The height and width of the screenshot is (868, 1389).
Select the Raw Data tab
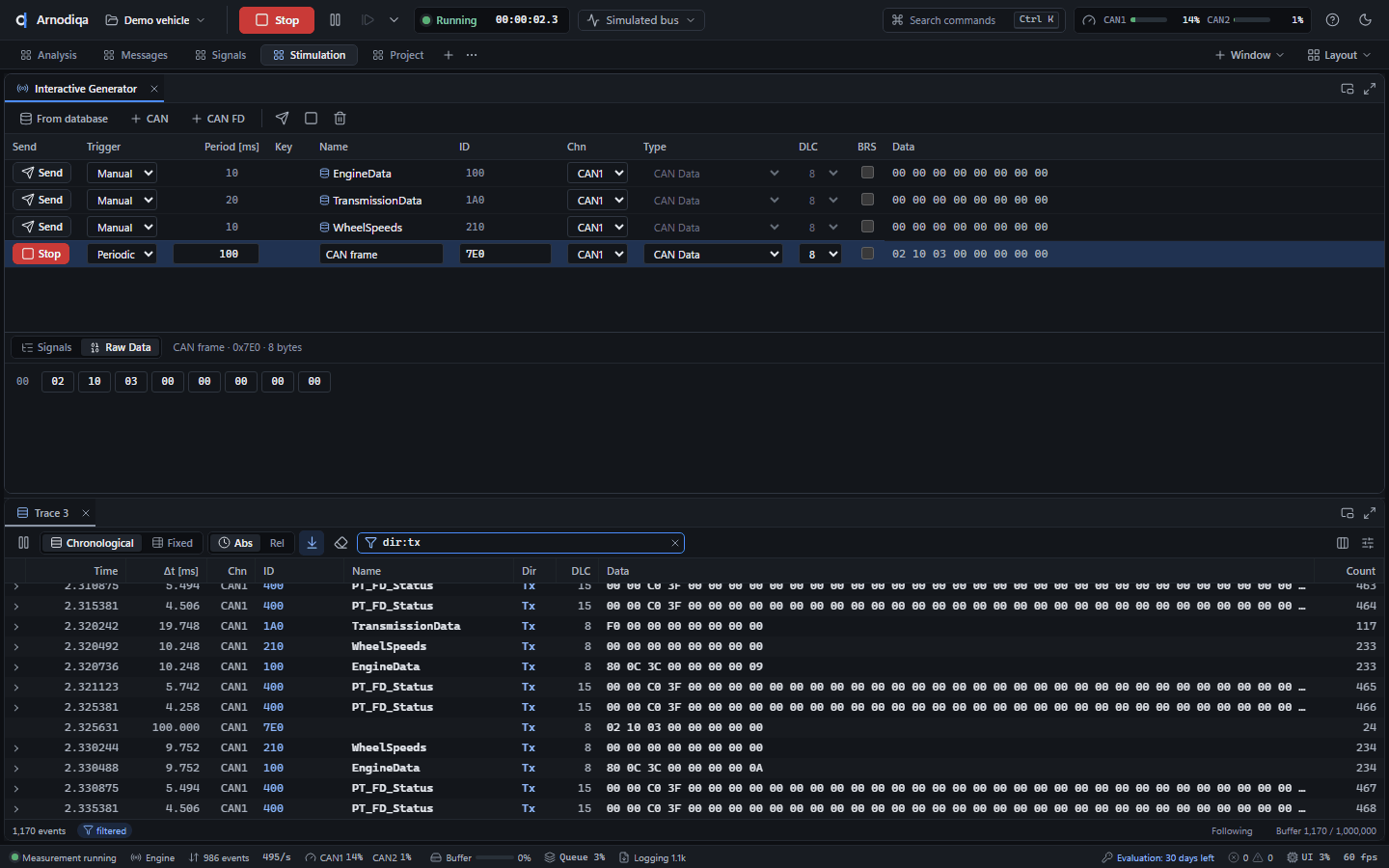[121, 347]
